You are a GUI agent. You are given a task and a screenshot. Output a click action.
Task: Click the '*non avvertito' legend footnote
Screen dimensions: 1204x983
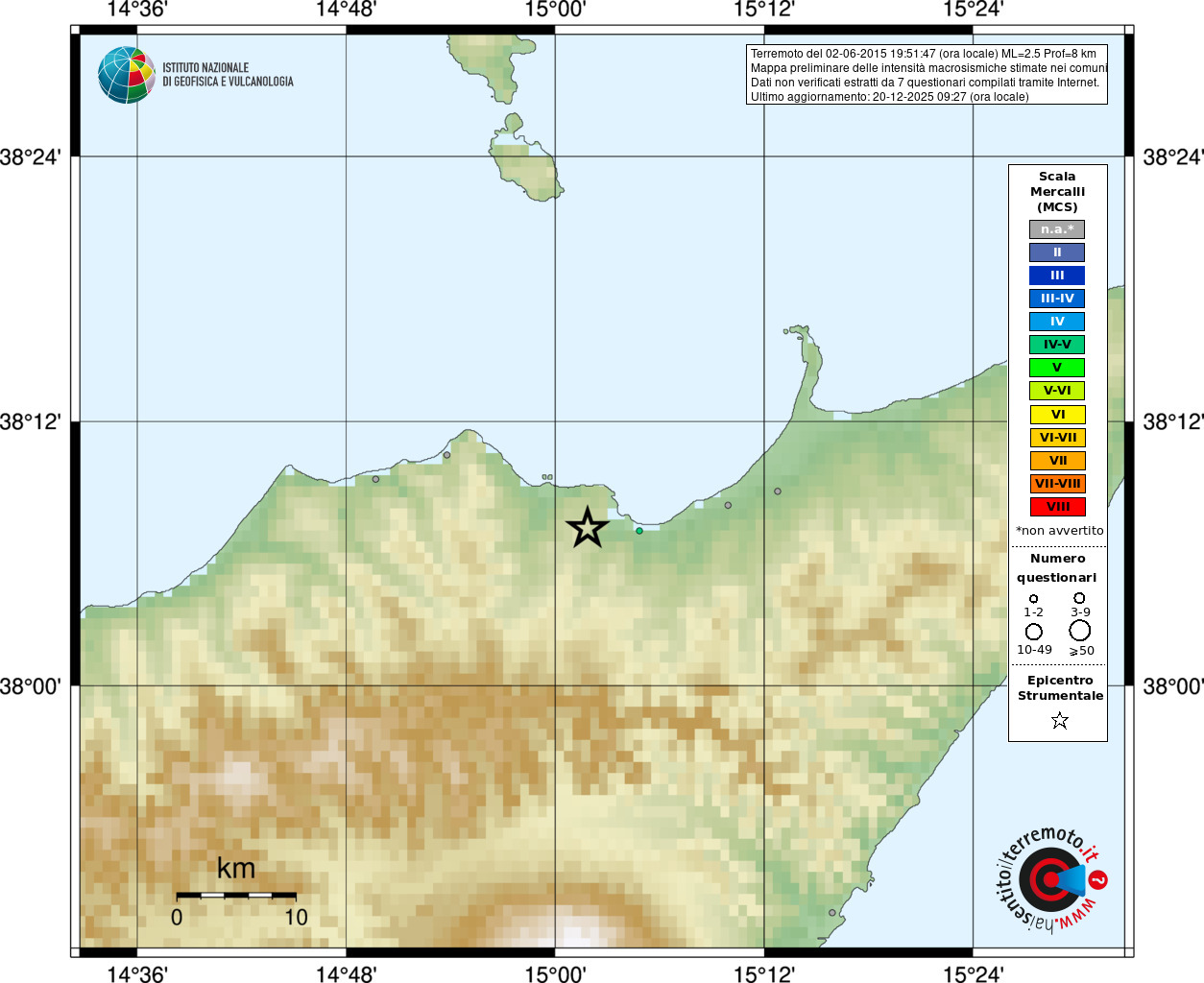pos(1059,531)
